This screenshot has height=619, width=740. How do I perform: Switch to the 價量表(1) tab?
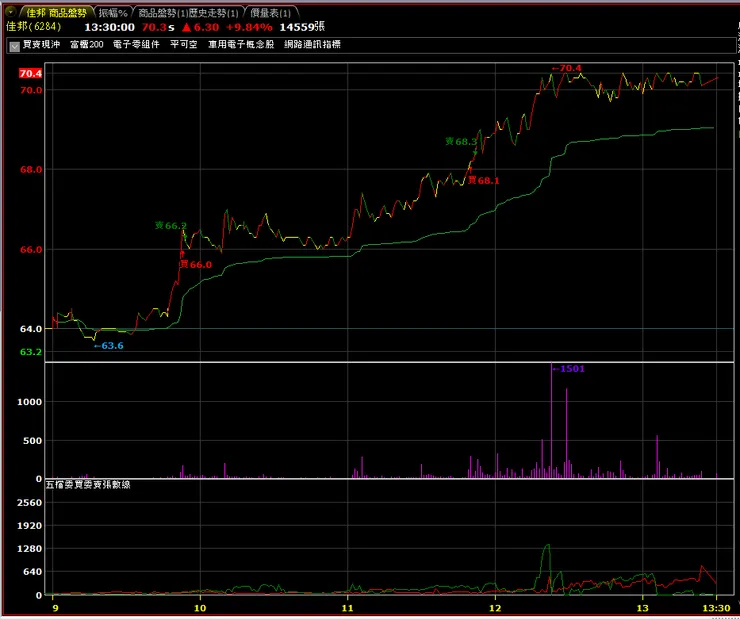coord(270,13)
